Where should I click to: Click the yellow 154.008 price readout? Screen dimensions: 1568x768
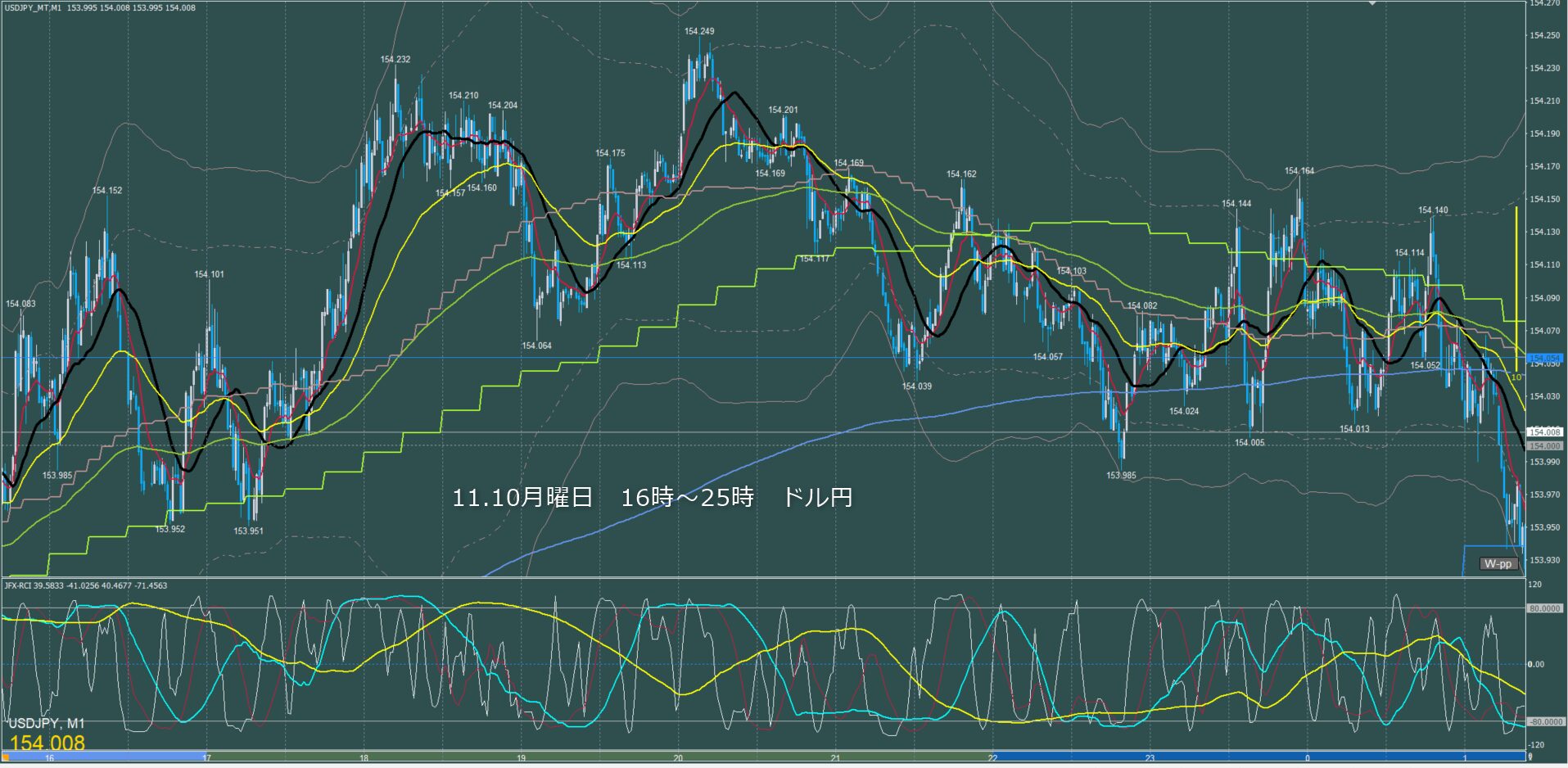pos(47,743)
